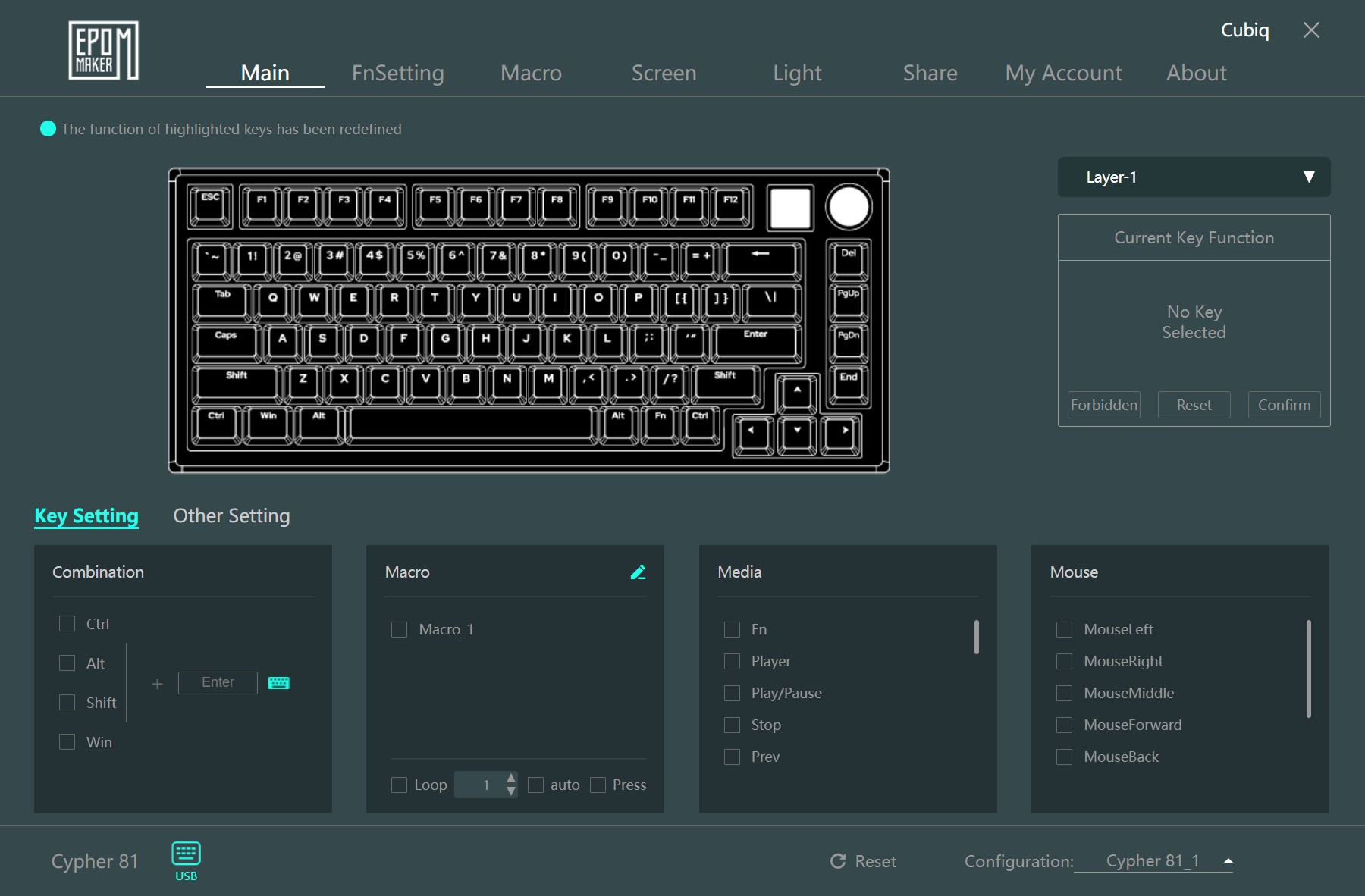Open the Layer-1 dropdown

1194,177
